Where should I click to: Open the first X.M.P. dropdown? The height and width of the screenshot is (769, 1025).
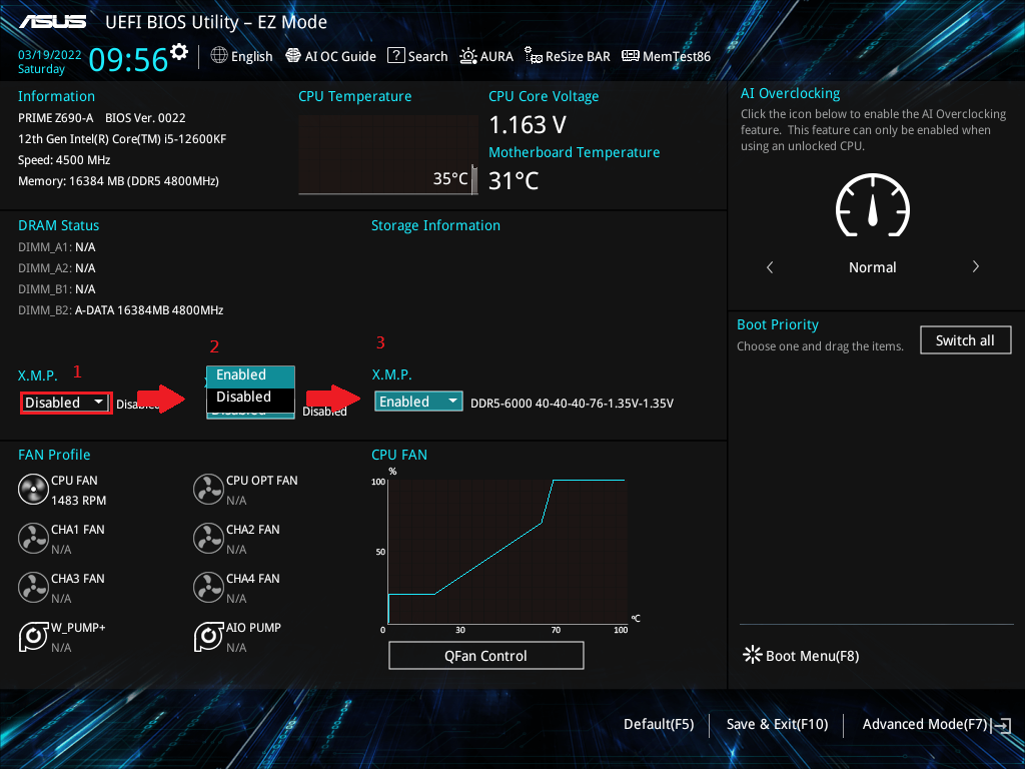click(65, 402)
